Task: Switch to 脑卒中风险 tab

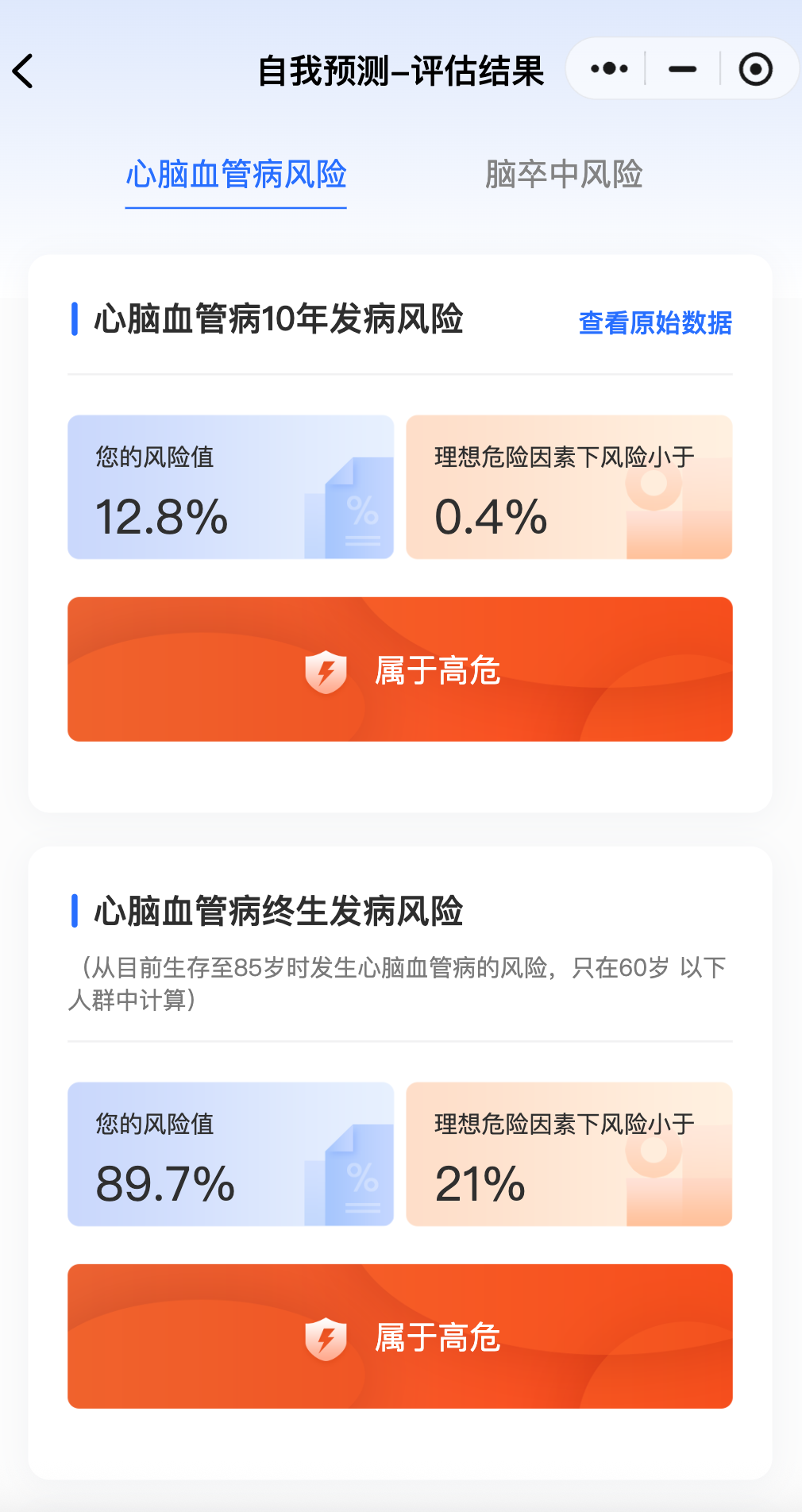Action: pyautogui.click(x=564, y=175)
